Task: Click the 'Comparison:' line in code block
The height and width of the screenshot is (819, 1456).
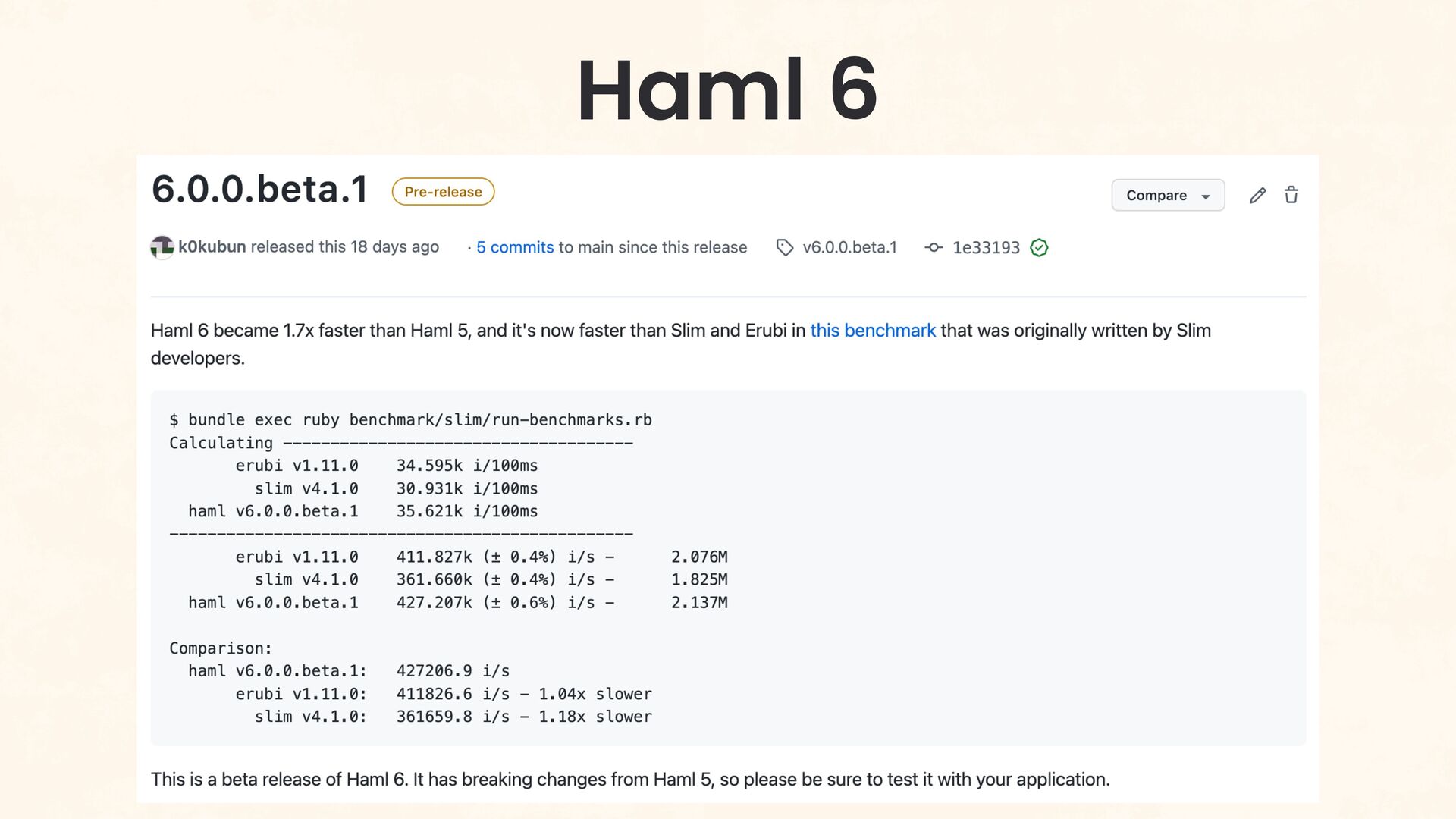Action: click(221, 648)
